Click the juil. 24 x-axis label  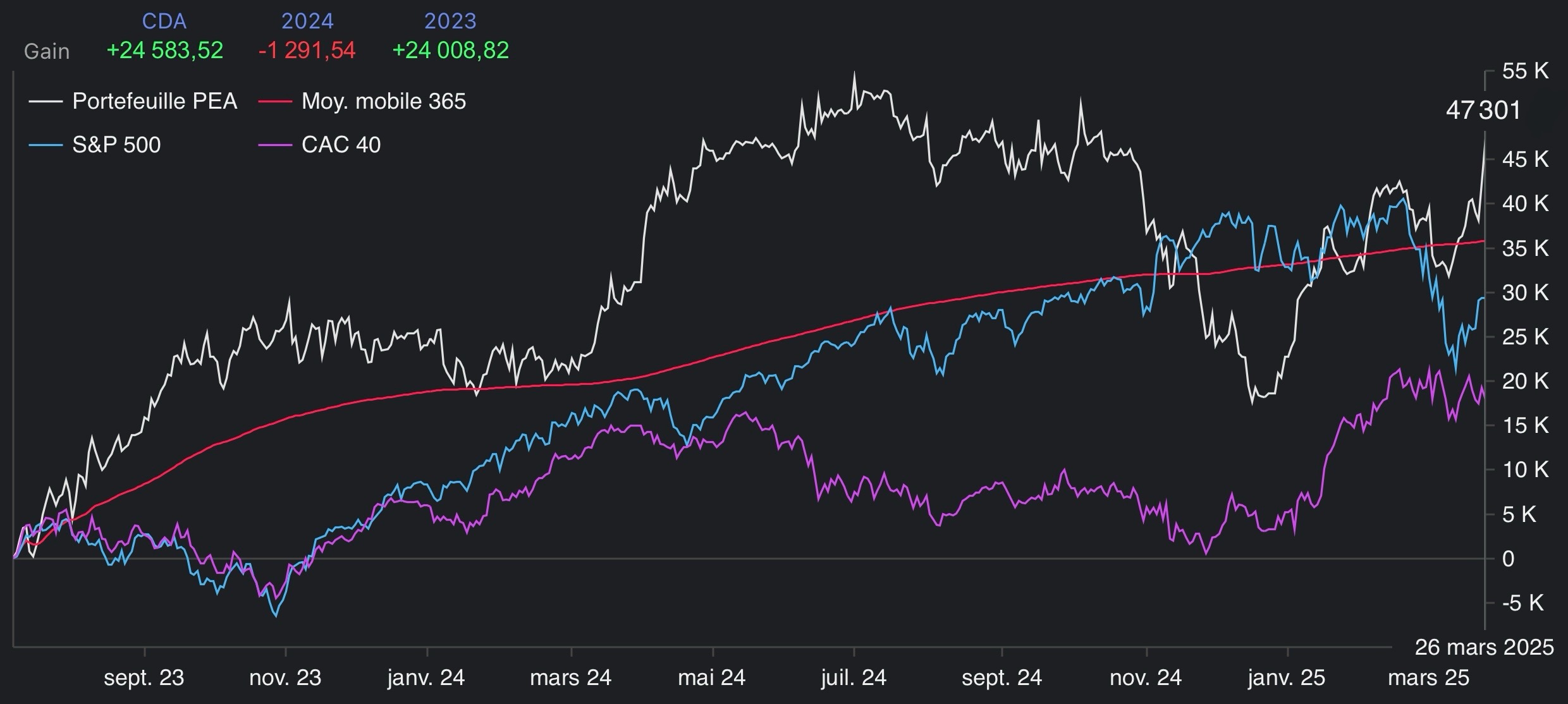(x=854, y=678)
